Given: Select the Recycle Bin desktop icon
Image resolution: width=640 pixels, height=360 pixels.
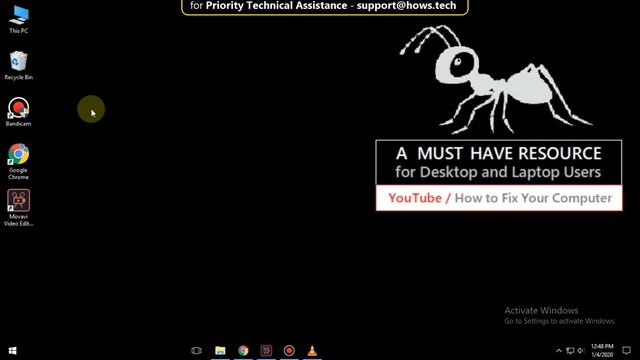Looking at the screenshot, I should pos(19,65).
